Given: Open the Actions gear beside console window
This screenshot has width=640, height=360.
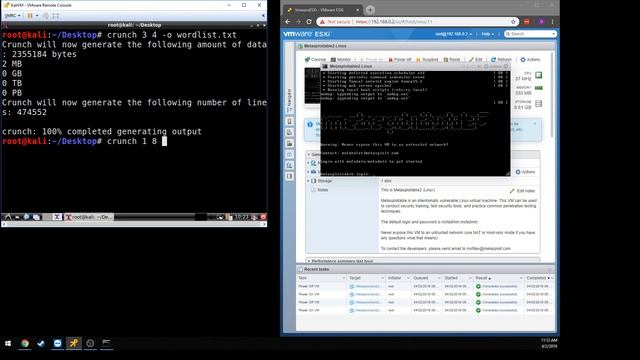Looking at the screenshot, I should [x=525, y=172].
